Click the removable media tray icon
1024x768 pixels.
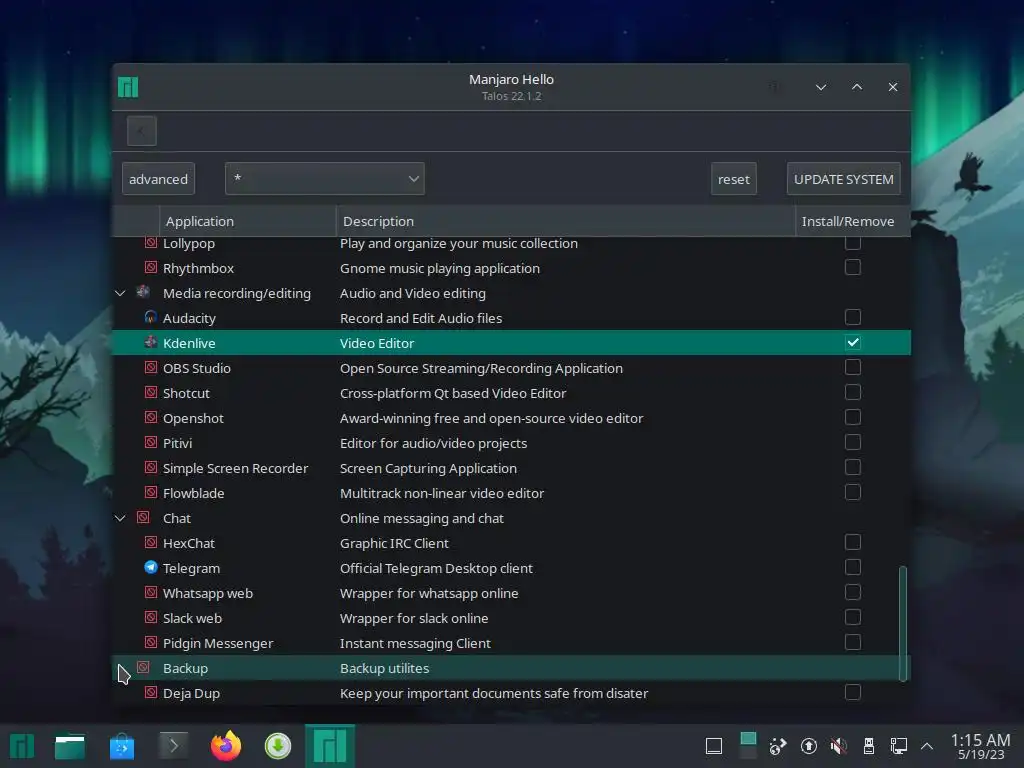(869, 746)
